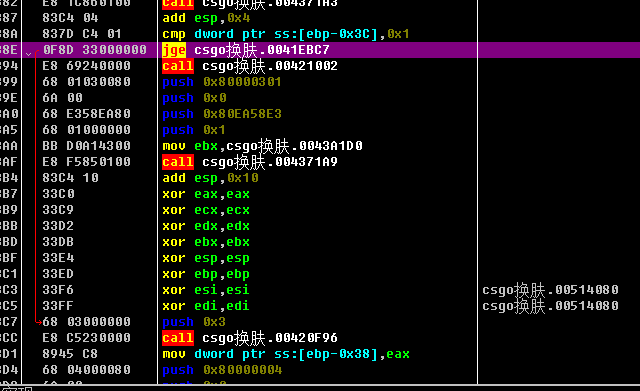Click call csgo换肤.00421002 instruction
Image resolution: width=640 pixels, height=391 pixels.
(250, 66)
